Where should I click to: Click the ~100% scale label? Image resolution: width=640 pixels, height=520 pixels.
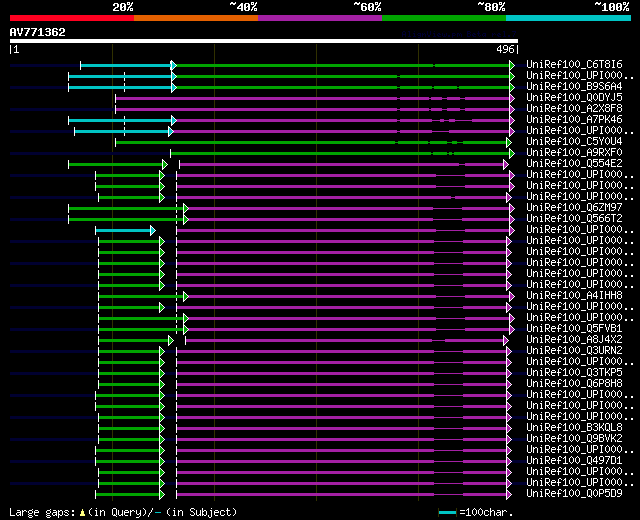pos(612,7)
